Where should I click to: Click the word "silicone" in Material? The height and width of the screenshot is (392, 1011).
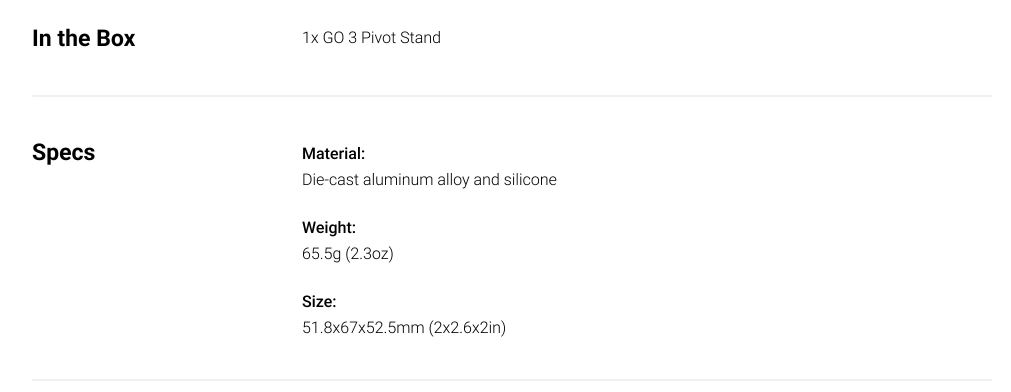pyautogui.click(x=531, y=179)
